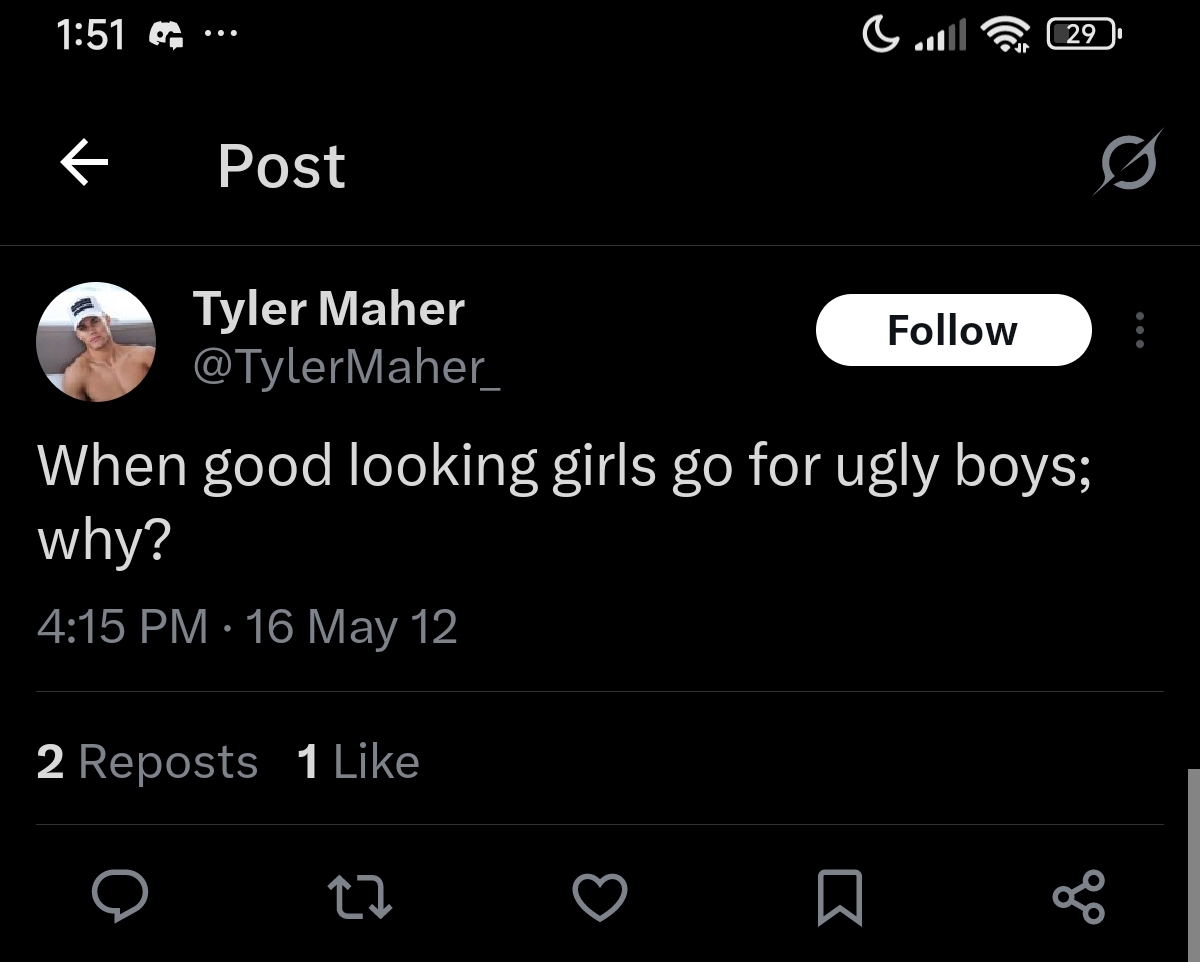The height and width of the screenshot is (962, 1200).
Task: View the 1 Like list
Action: tap(358, 762)
